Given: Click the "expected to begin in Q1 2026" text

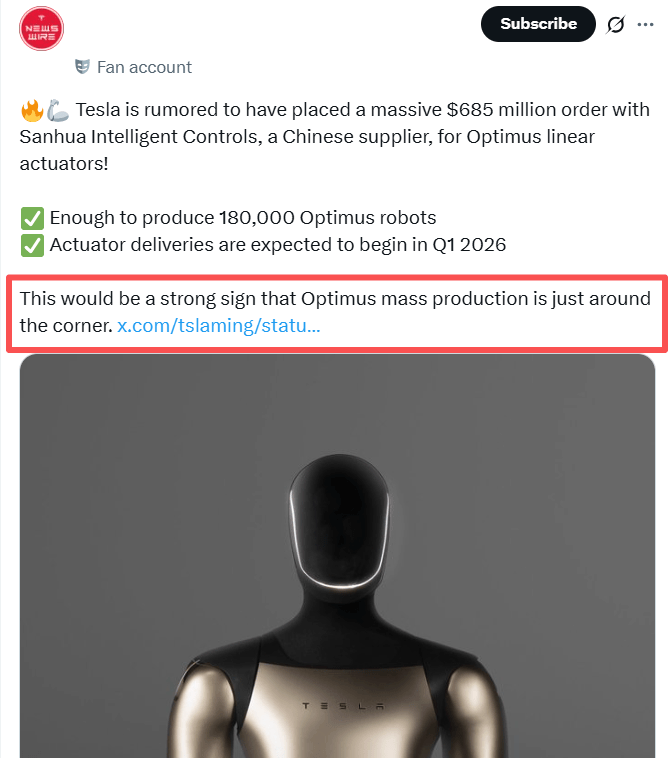Looking at the screenshot, I should click(x=392, y=245).
